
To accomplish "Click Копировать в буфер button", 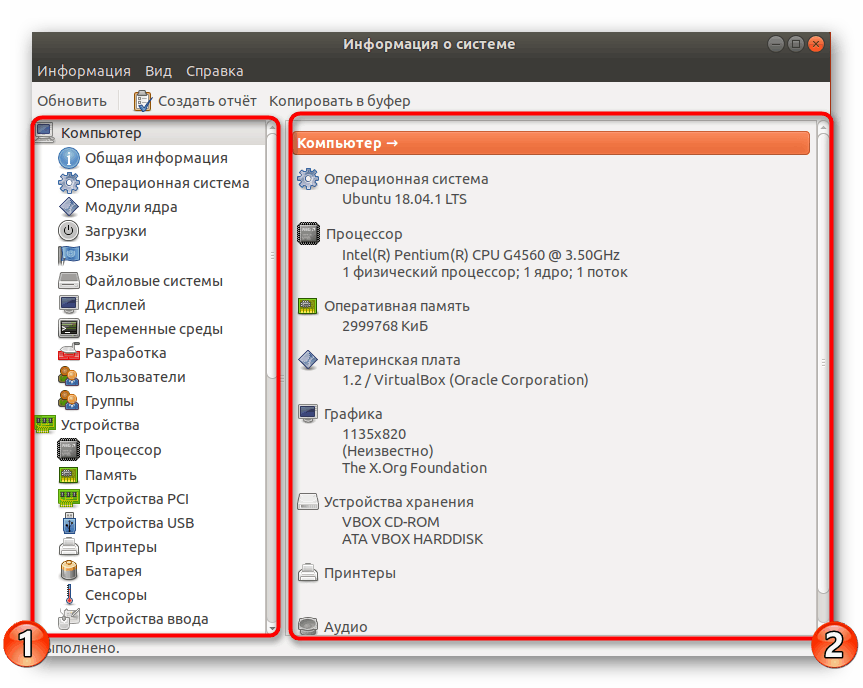I will pos(340,101).
